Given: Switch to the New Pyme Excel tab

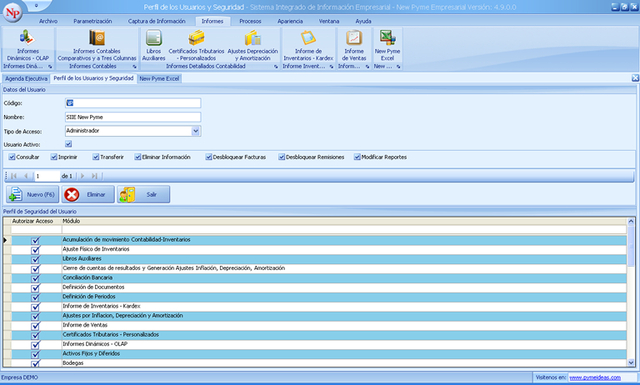Looking at the screenshot, I should click(159, 78).
